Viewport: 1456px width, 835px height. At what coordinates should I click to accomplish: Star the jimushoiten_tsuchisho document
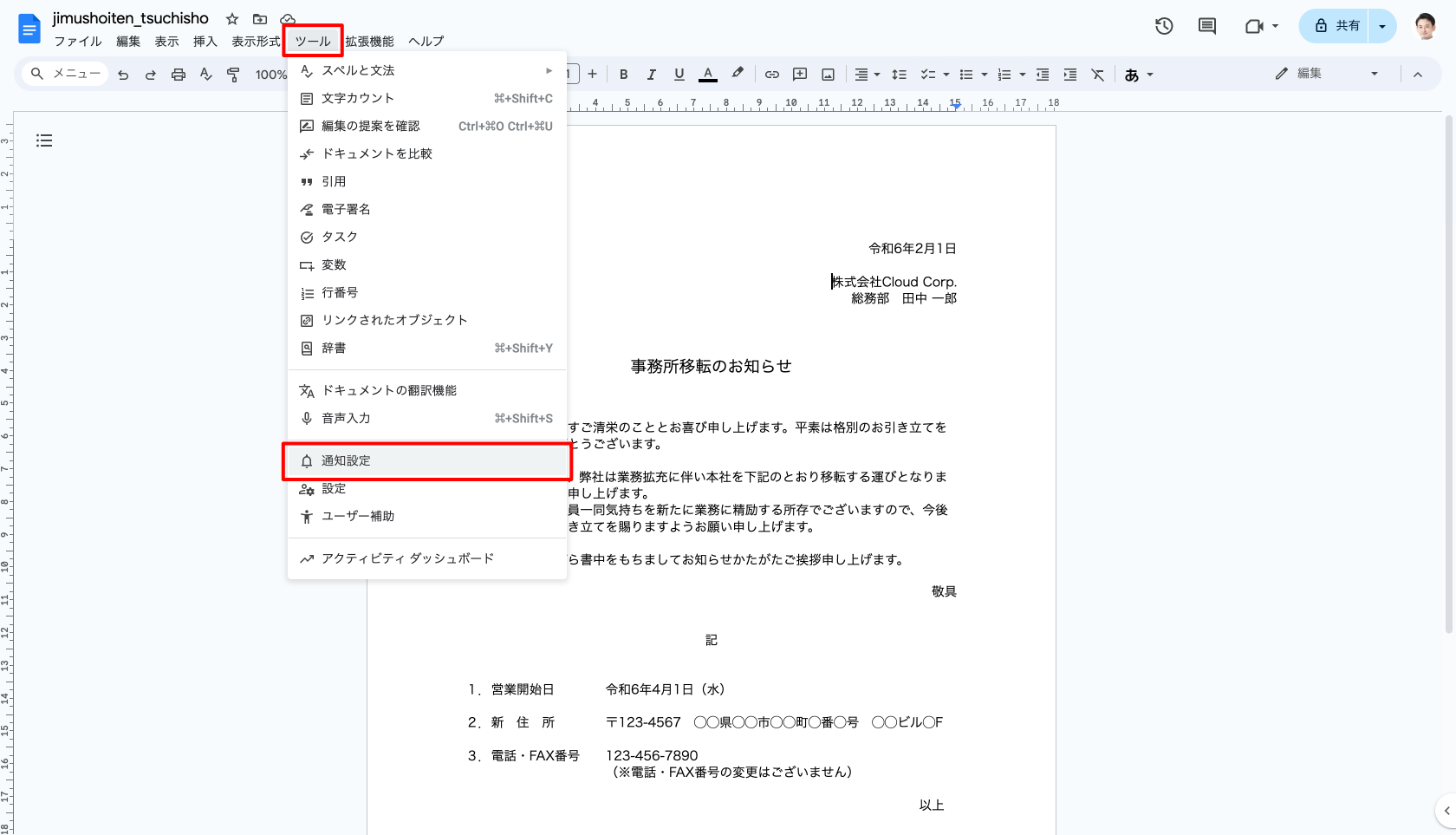tap(232, 19)
